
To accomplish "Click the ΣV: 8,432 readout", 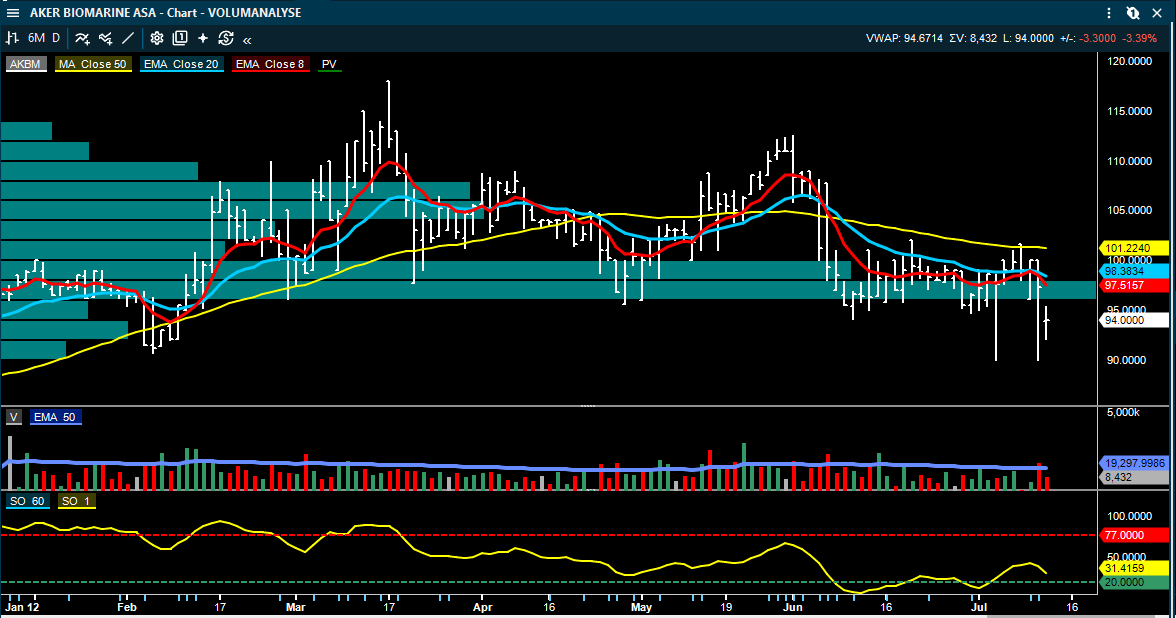I will (974, 38).
